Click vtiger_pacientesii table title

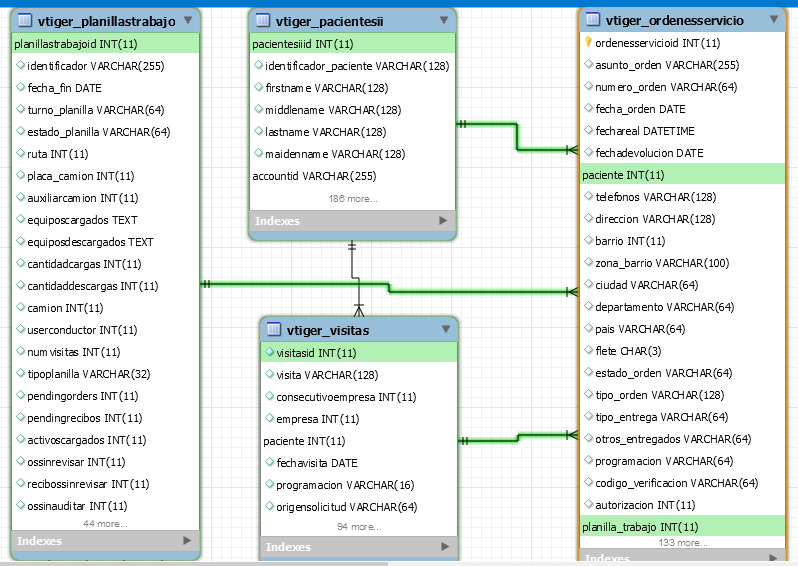click(x=329, y=21)
